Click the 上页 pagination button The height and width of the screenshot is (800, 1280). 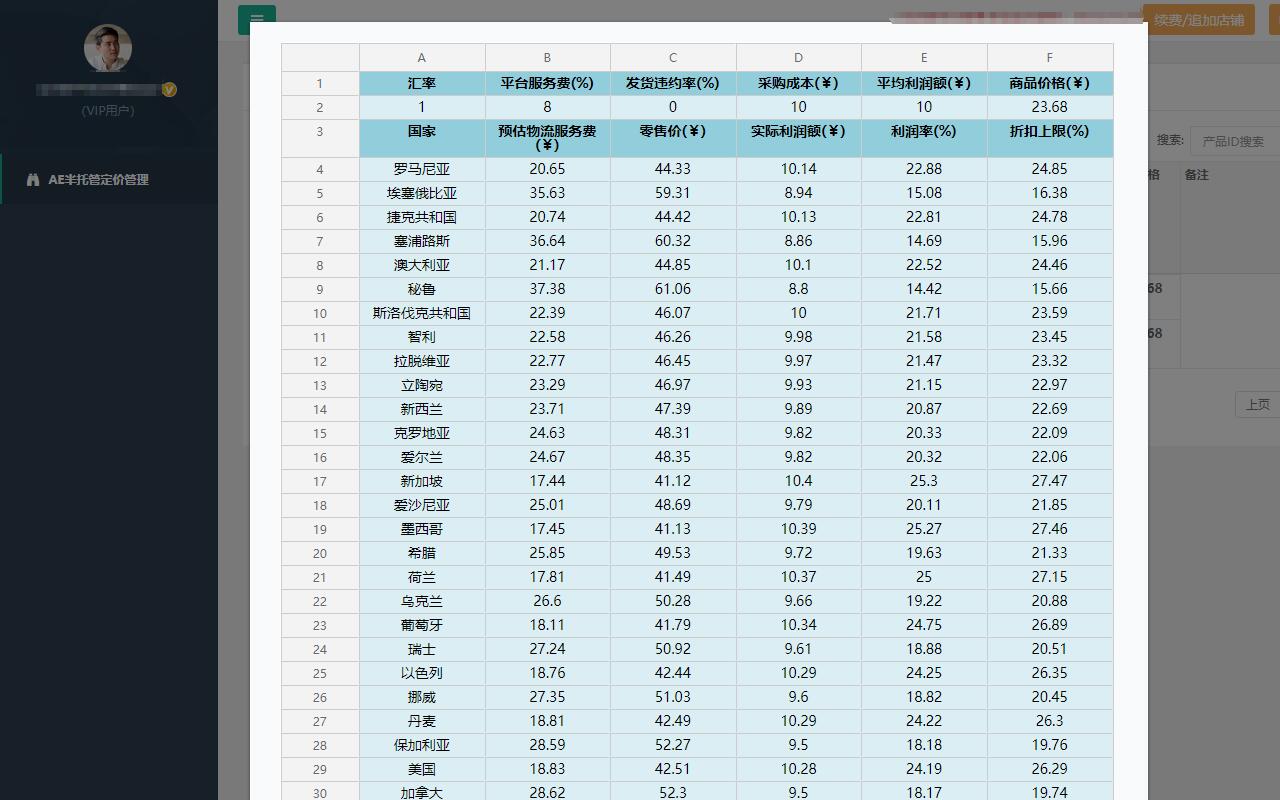tap(1257, 404)
